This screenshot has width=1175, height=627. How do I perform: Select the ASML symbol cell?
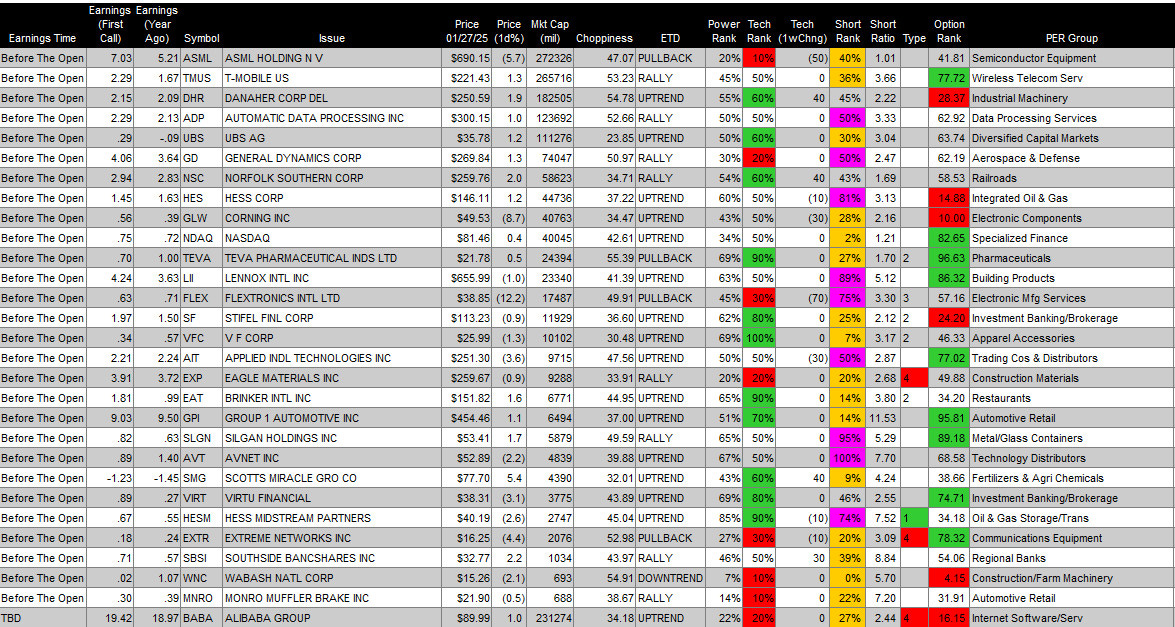[x=201, y=58]
